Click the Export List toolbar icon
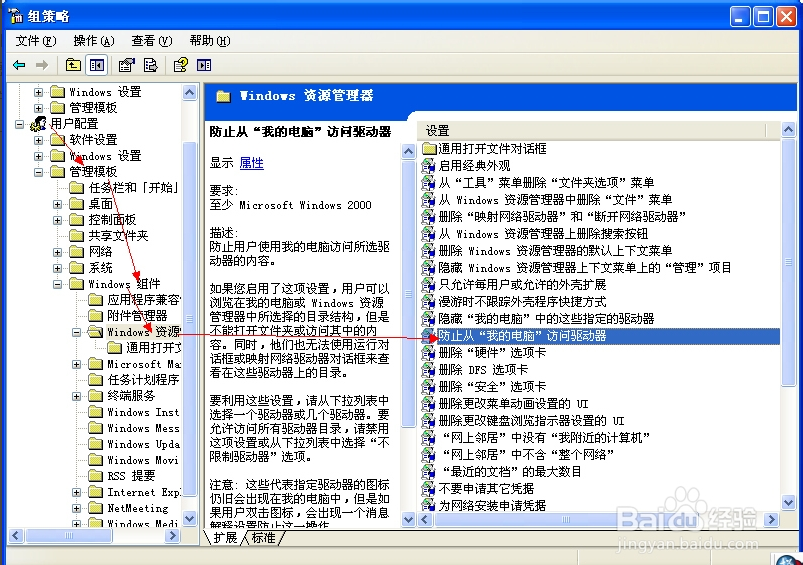The width and height of the screenshot is (803, 565). (x=151, y=65)
